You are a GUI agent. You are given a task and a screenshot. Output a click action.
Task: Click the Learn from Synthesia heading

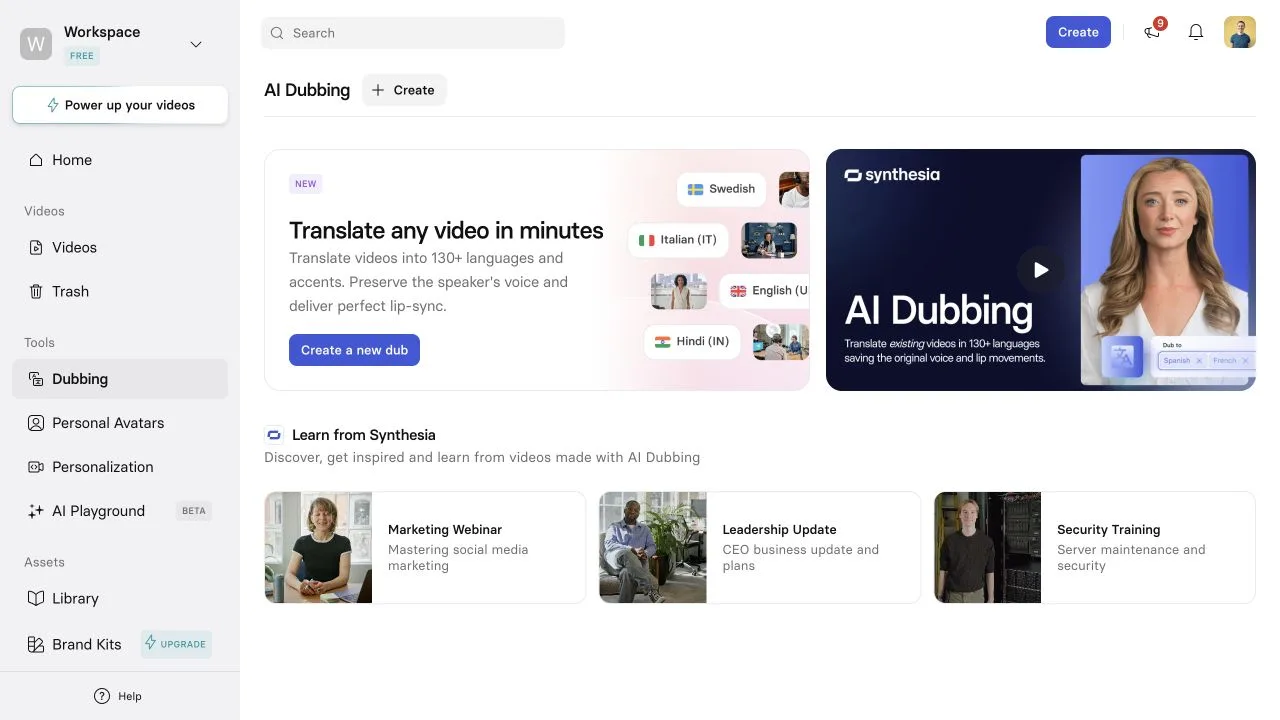(x=364, y=435)
